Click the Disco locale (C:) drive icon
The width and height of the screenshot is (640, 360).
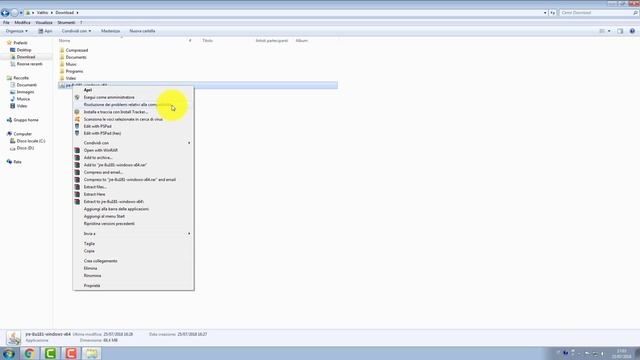pyautogui.click(x=13, y=141)
